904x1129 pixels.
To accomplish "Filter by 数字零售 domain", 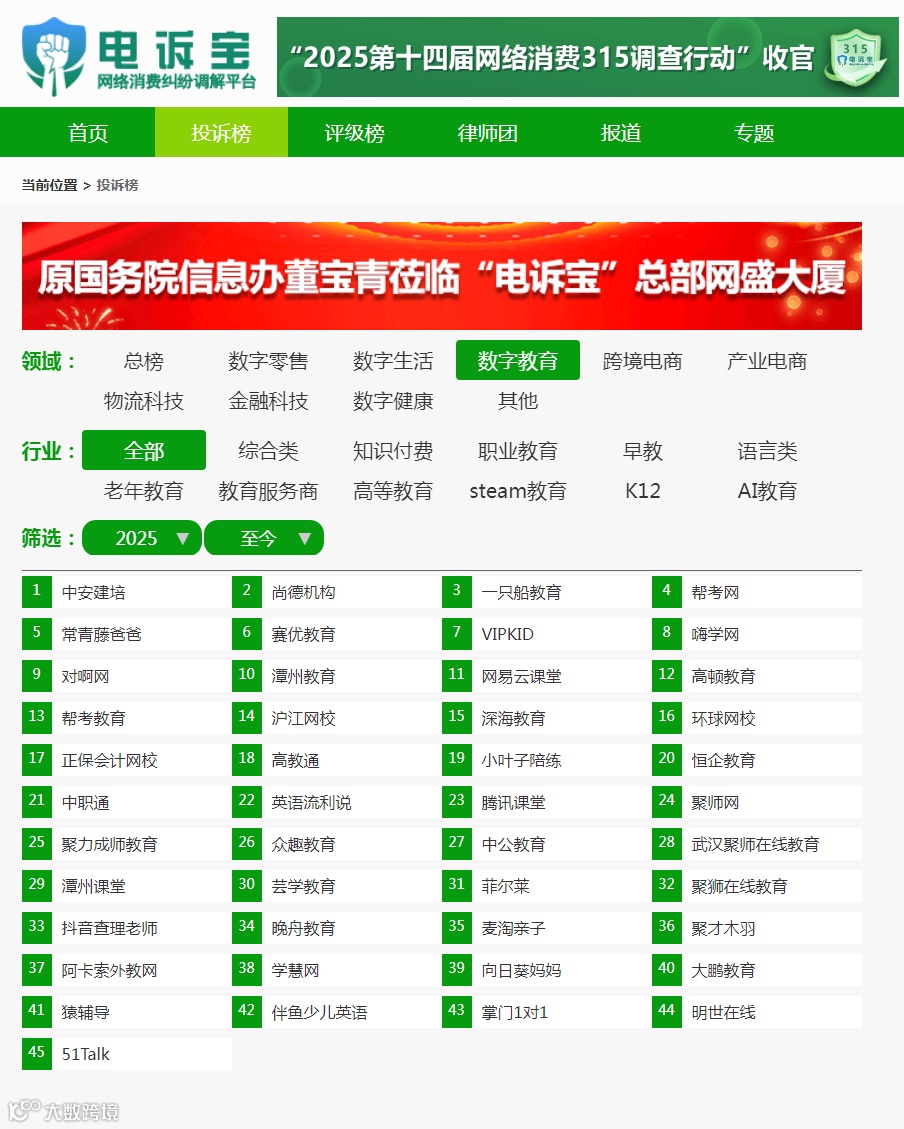I will pyautogui.click(x=268, y=361).
